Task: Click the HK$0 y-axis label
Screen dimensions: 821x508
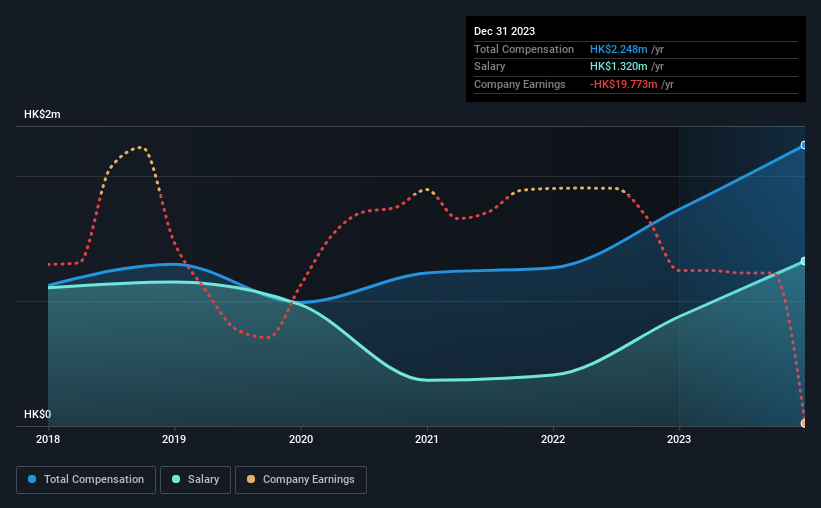Action: coord(38,414)
